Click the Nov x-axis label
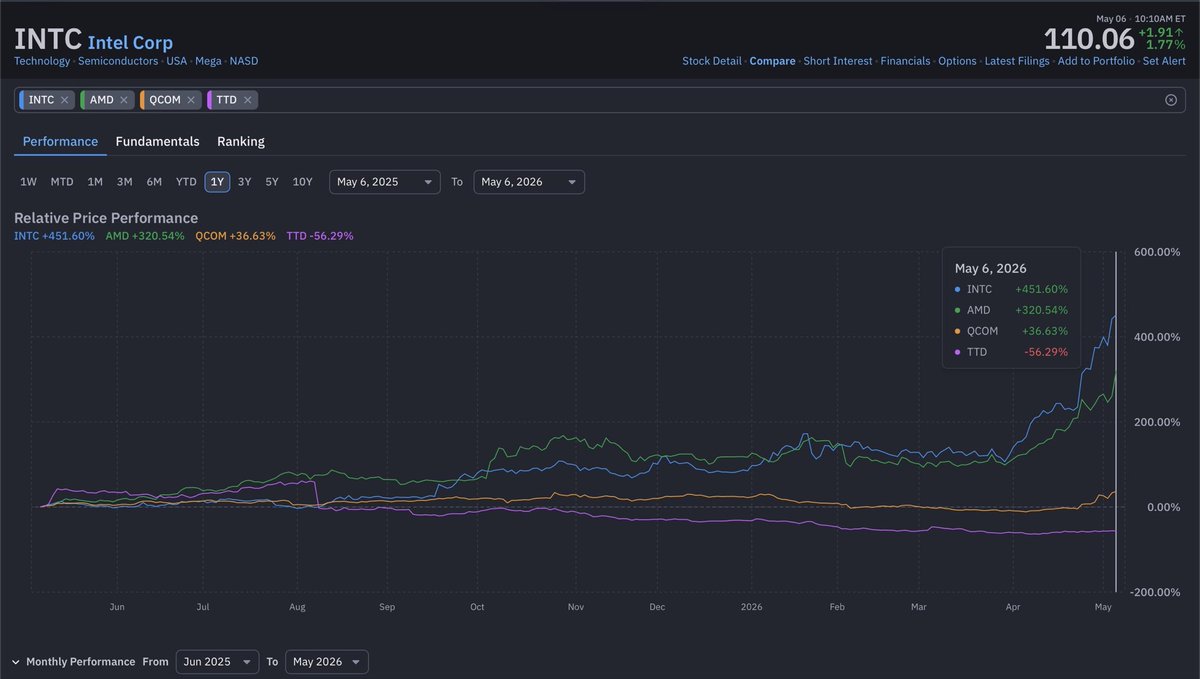 pyautogui.click(x=575, y=607)
